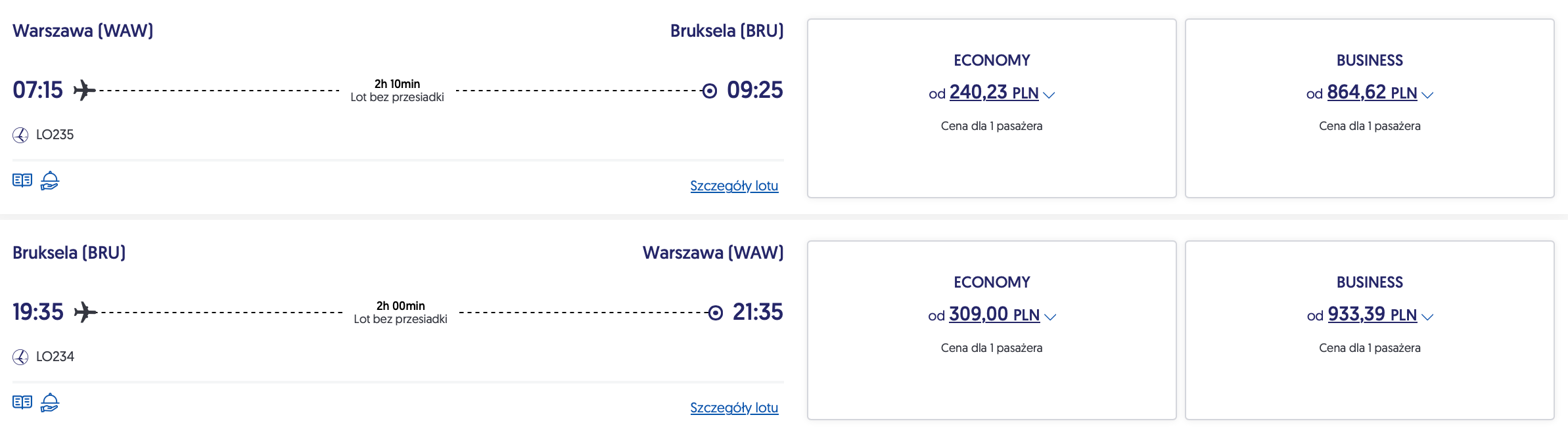Open Szczegóły lotu for Bruksela–Warszawa flight
This screenshot has width=1568, height=436.
click(x=733, y=408)
